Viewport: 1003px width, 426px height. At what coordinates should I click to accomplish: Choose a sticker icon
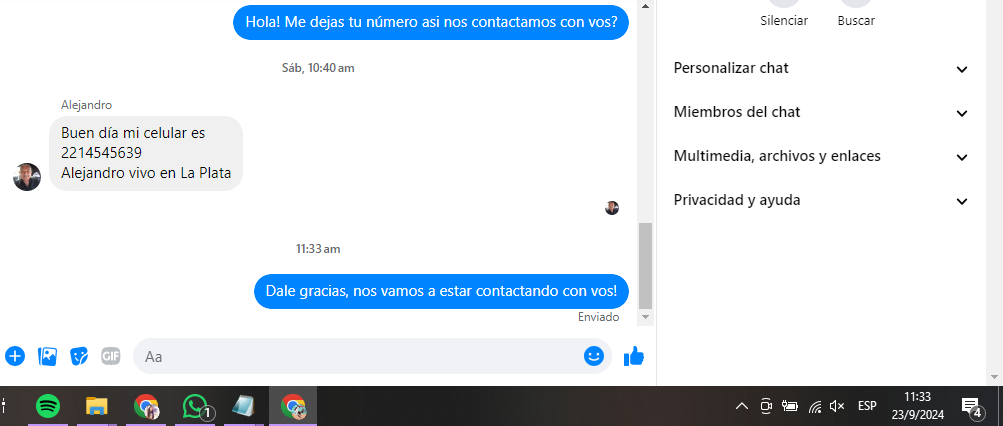pos(79,356)
